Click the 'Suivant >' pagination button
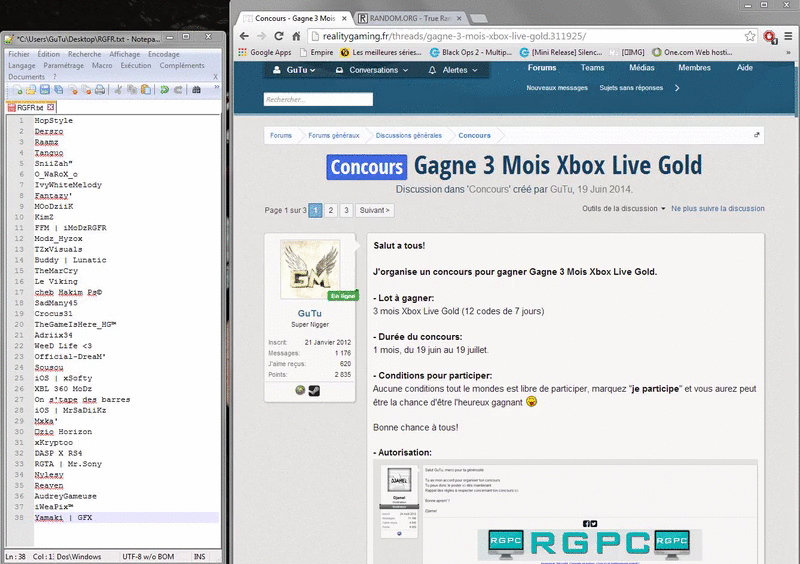 click(x=374, y=210)
